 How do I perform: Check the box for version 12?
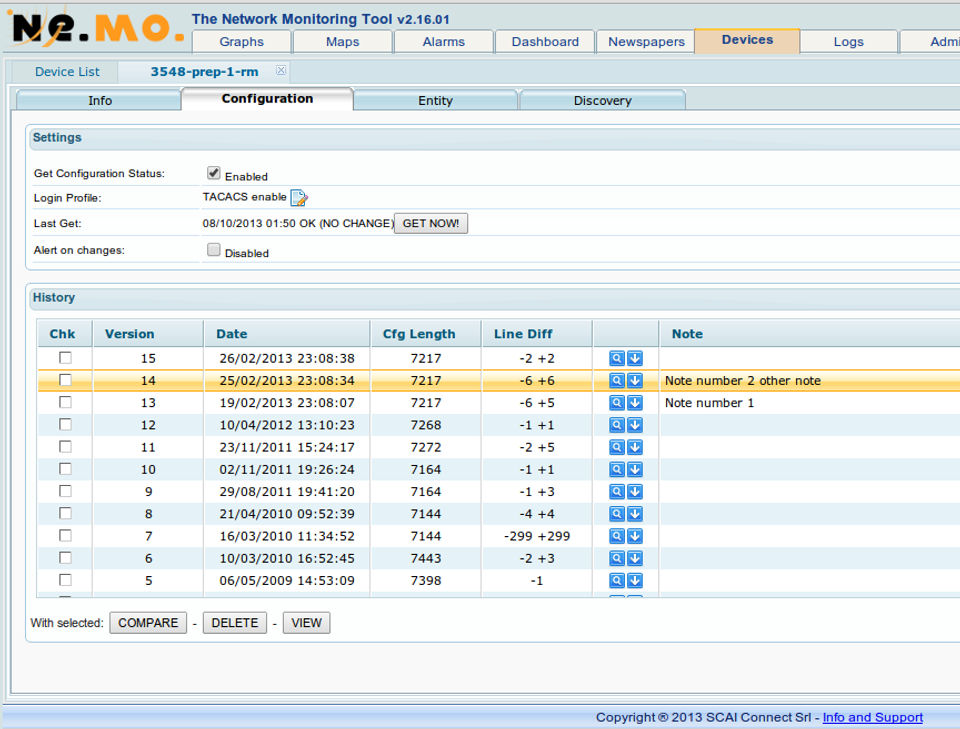tap(65, 425)
